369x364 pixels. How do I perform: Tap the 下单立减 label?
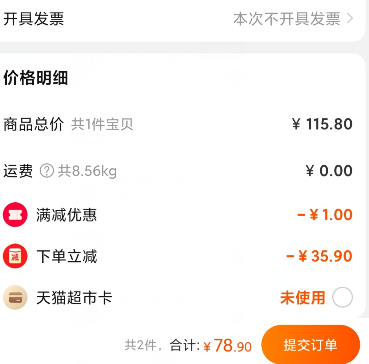[x=67, y=257]
